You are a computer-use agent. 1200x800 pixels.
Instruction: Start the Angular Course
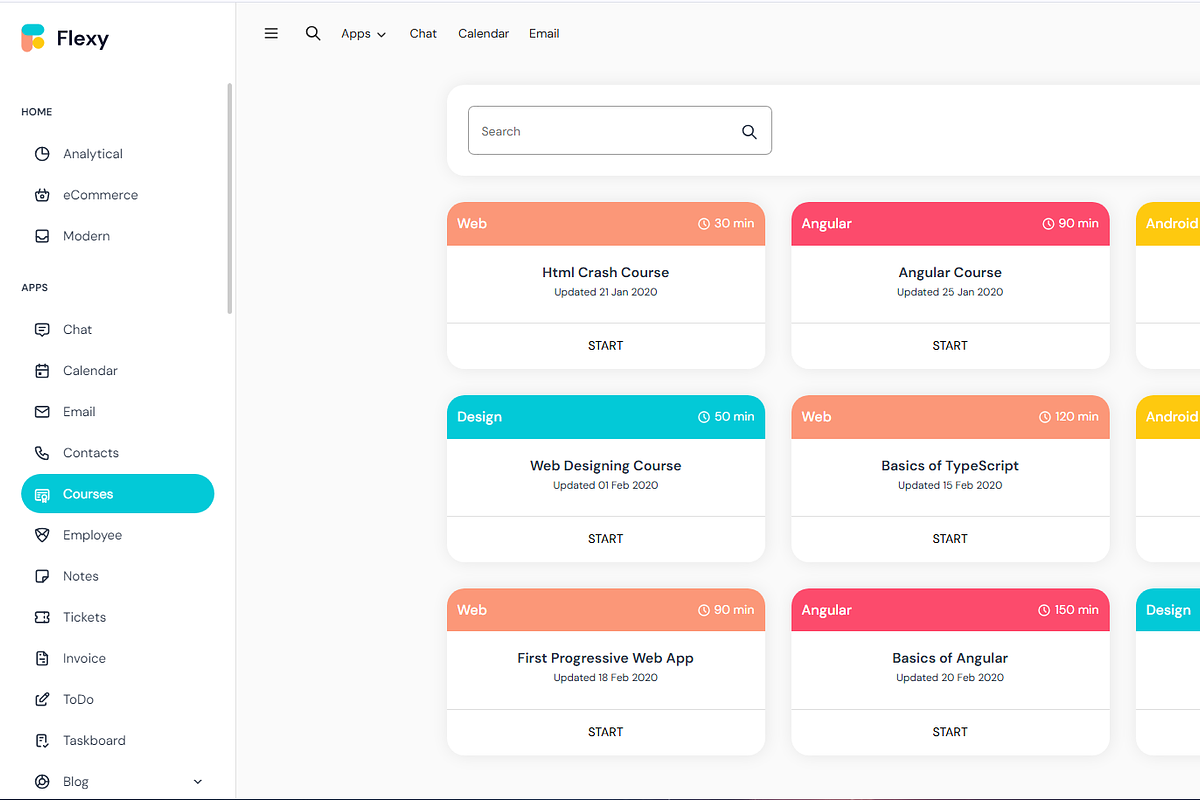pos(950,346)
